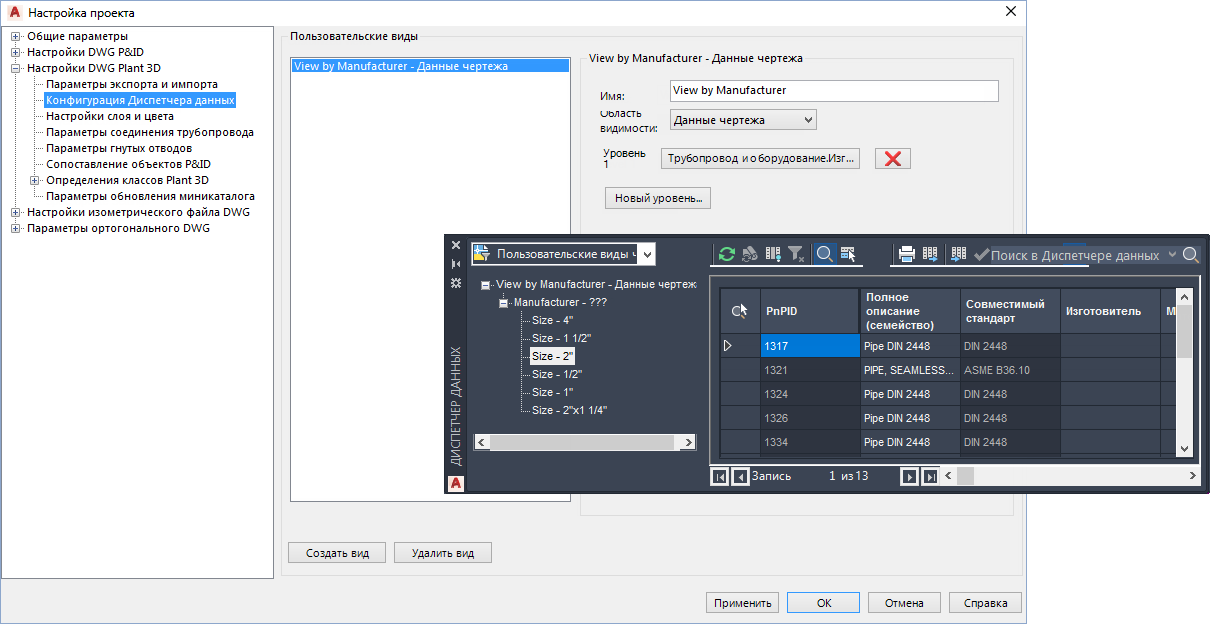Expand Параметры ортогонального DWG node

(x=15, y=228)
